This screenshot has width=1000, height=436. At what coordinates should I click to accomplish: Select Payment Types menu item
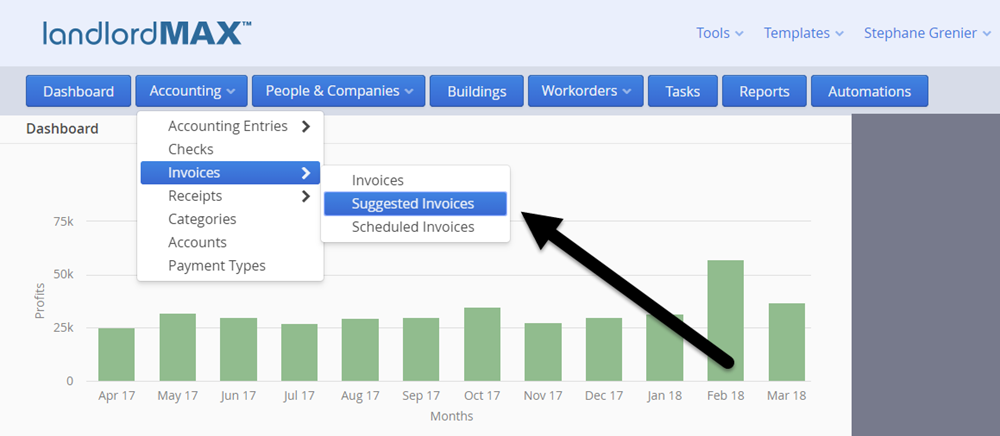point(230,266)
